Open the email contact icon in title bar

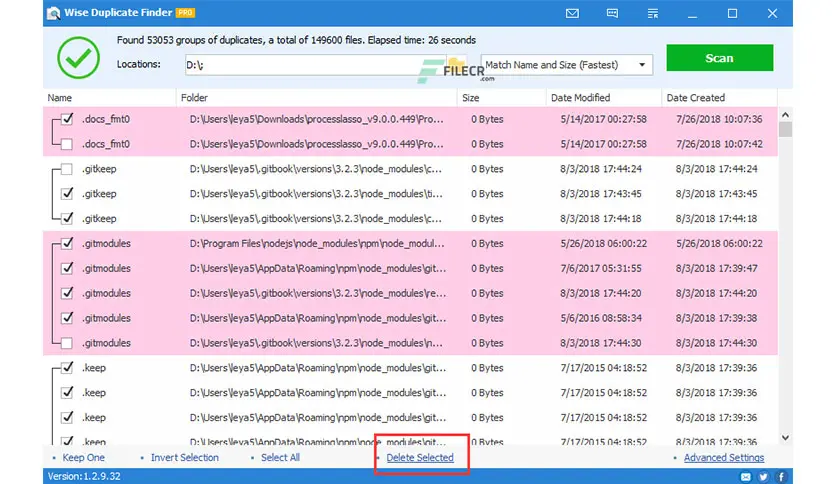pyautogui.click(x=572, y=13)
